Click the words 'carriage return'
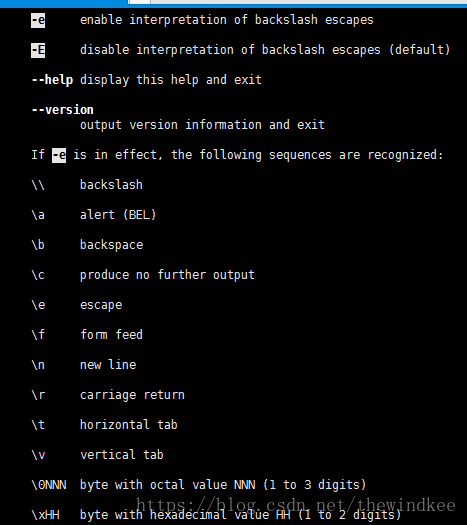The height and width of the screenshot is (525, 467). pos(132,395)
